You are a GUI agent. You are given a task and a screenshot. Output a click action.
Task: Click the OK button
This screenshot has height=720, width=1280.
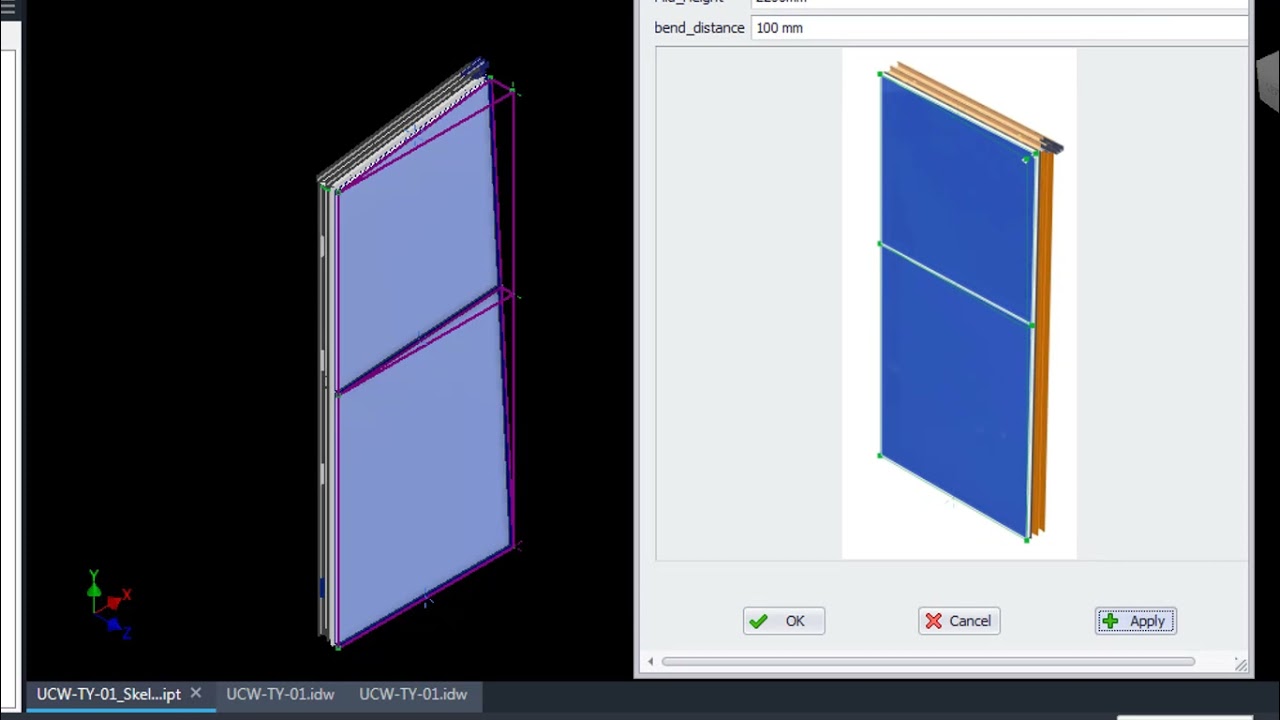pos(784,621)
